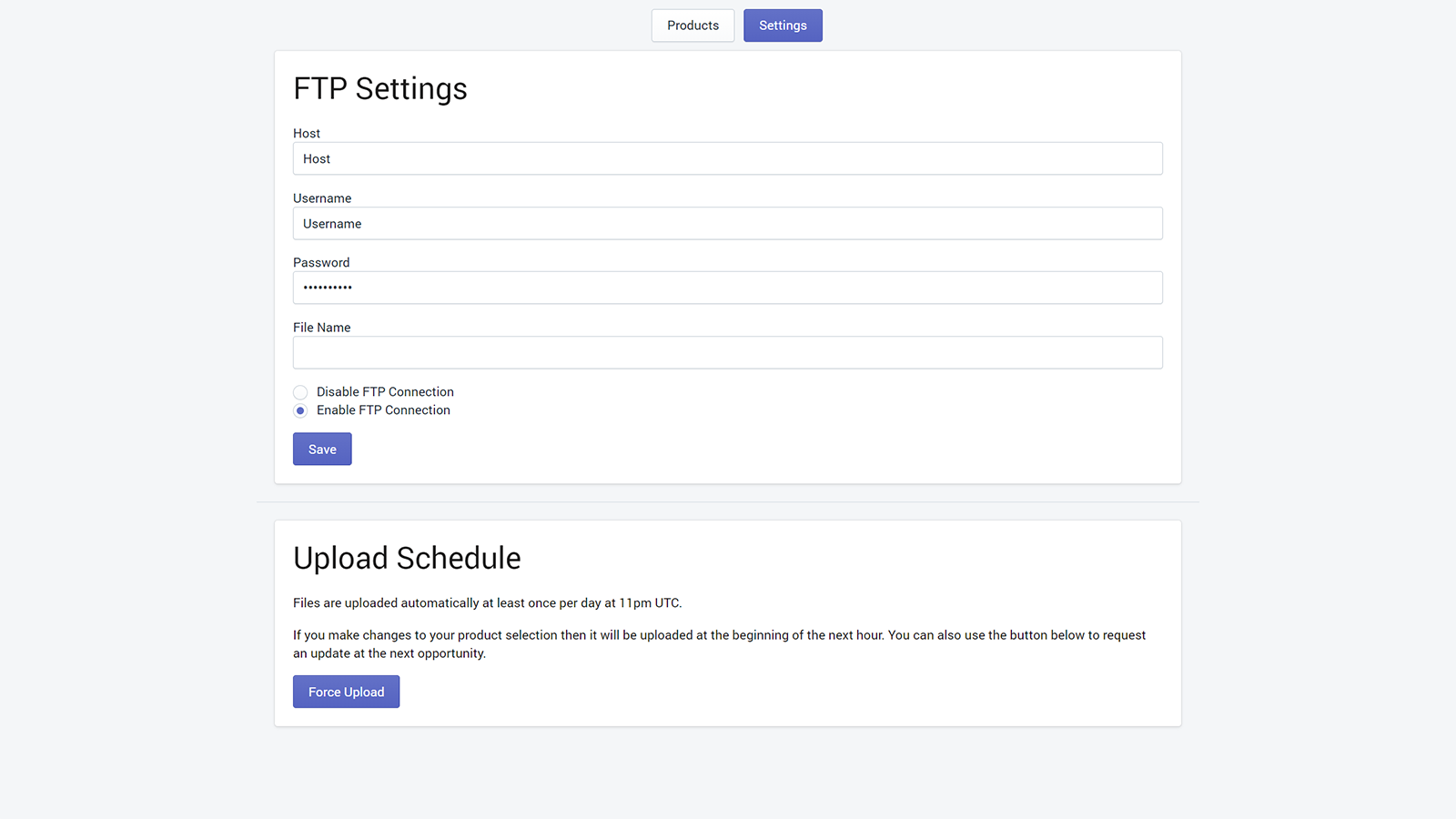1456x819 pixels.
Task: Click the paragraph about product selection changes
Action: (x=719, y=644)
